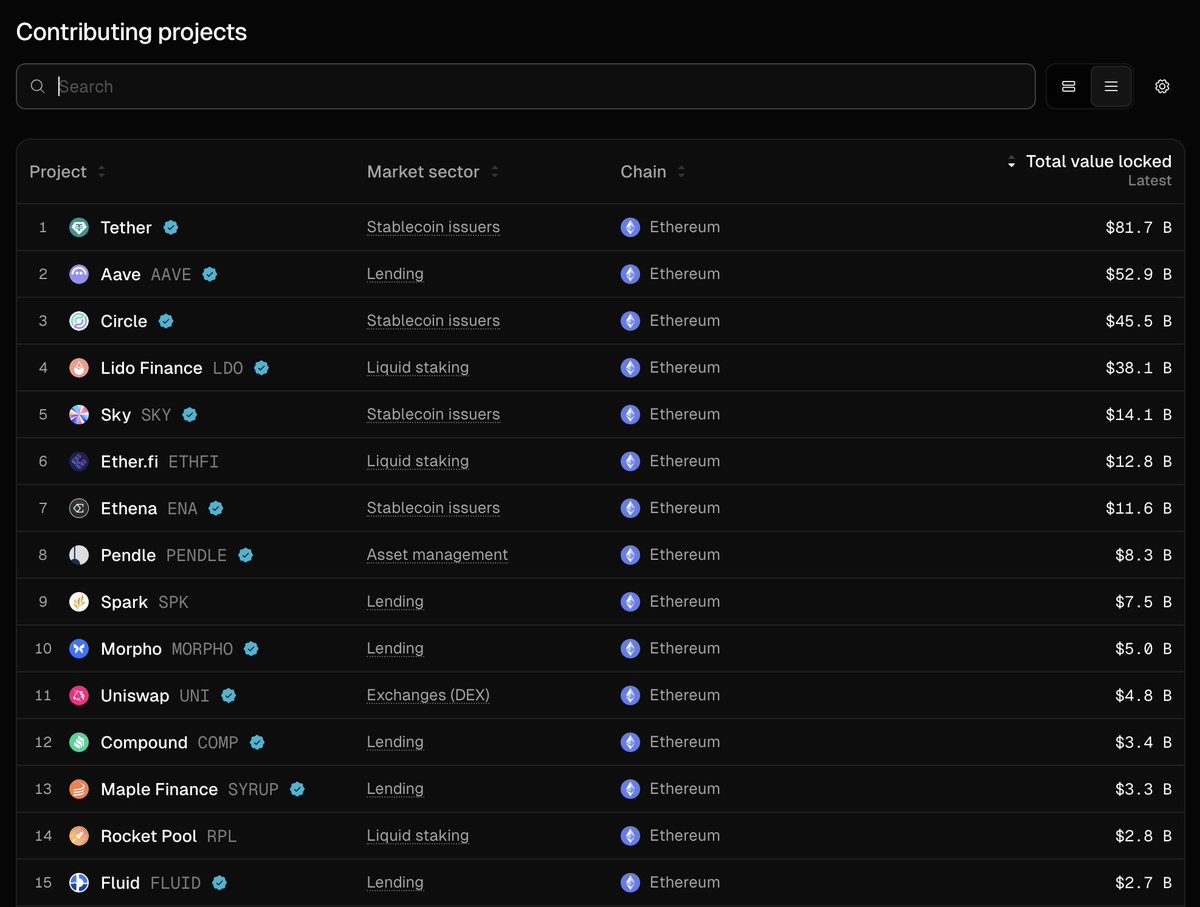This screenshot has width=1200, height=907.
Task: Open Lending link in Spark row
Action: pyautogui.click(x=395, y=601)
